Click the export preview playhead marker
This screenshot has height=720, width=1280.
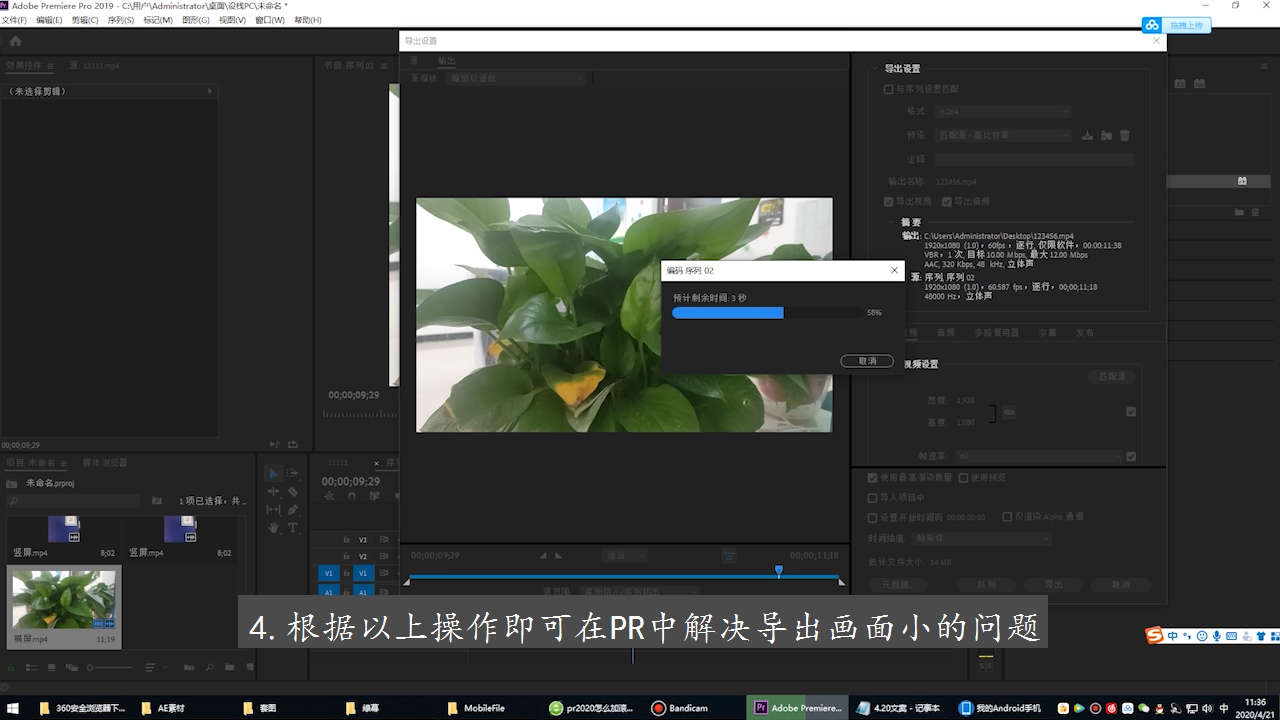[x=779, y=571]
